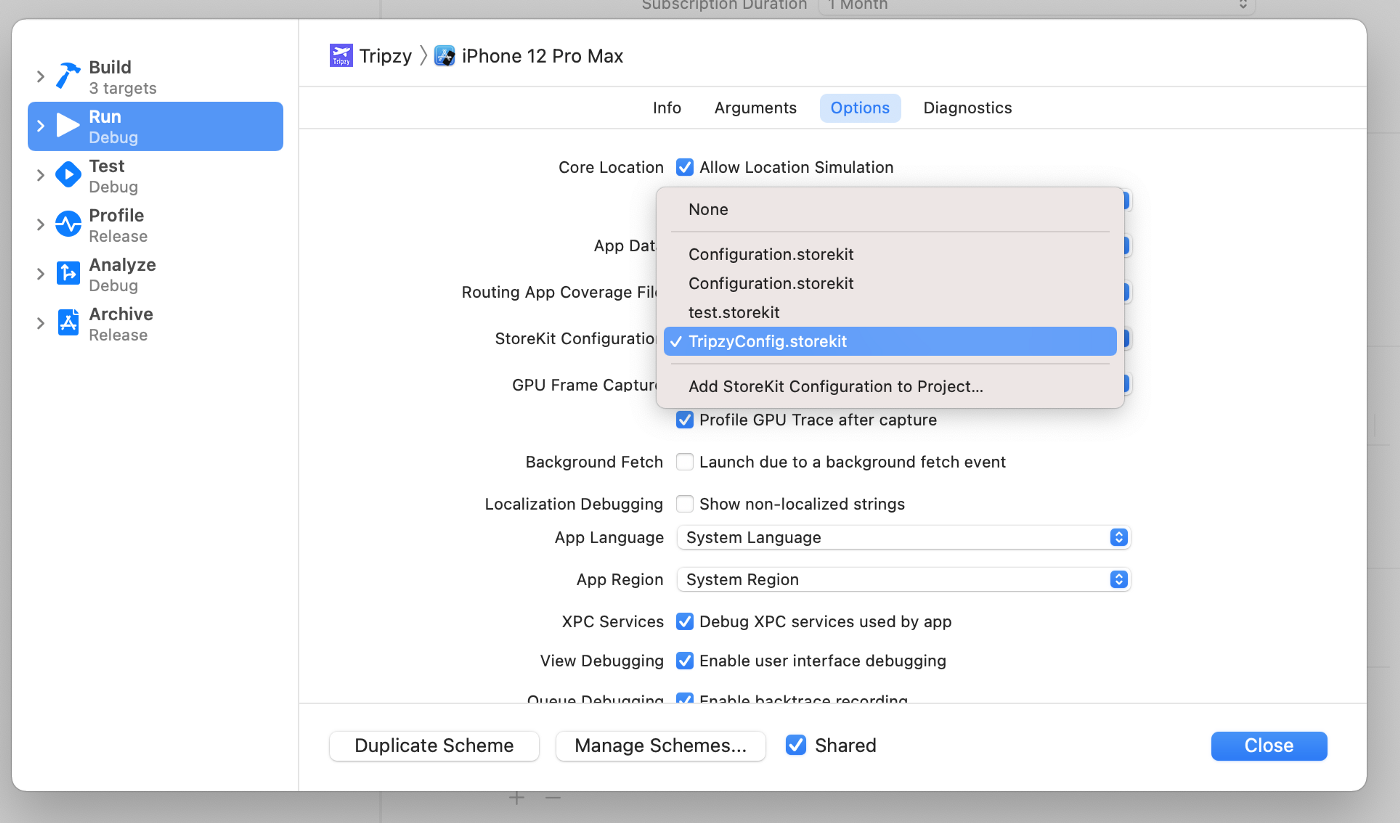The image size is (1400, 823).
Task: Click the Tripzy app icon in breadcrumb
Action: (x=341, y=56)
